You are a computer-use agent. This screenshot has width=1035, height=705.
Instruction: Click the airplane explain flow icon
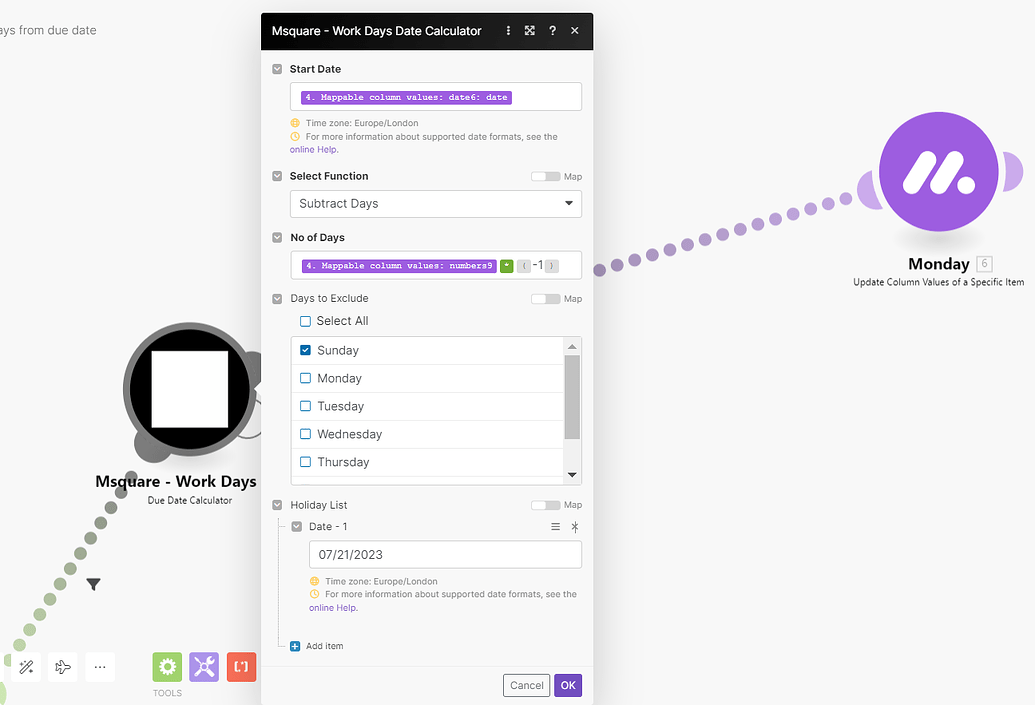tap(63, 667)
